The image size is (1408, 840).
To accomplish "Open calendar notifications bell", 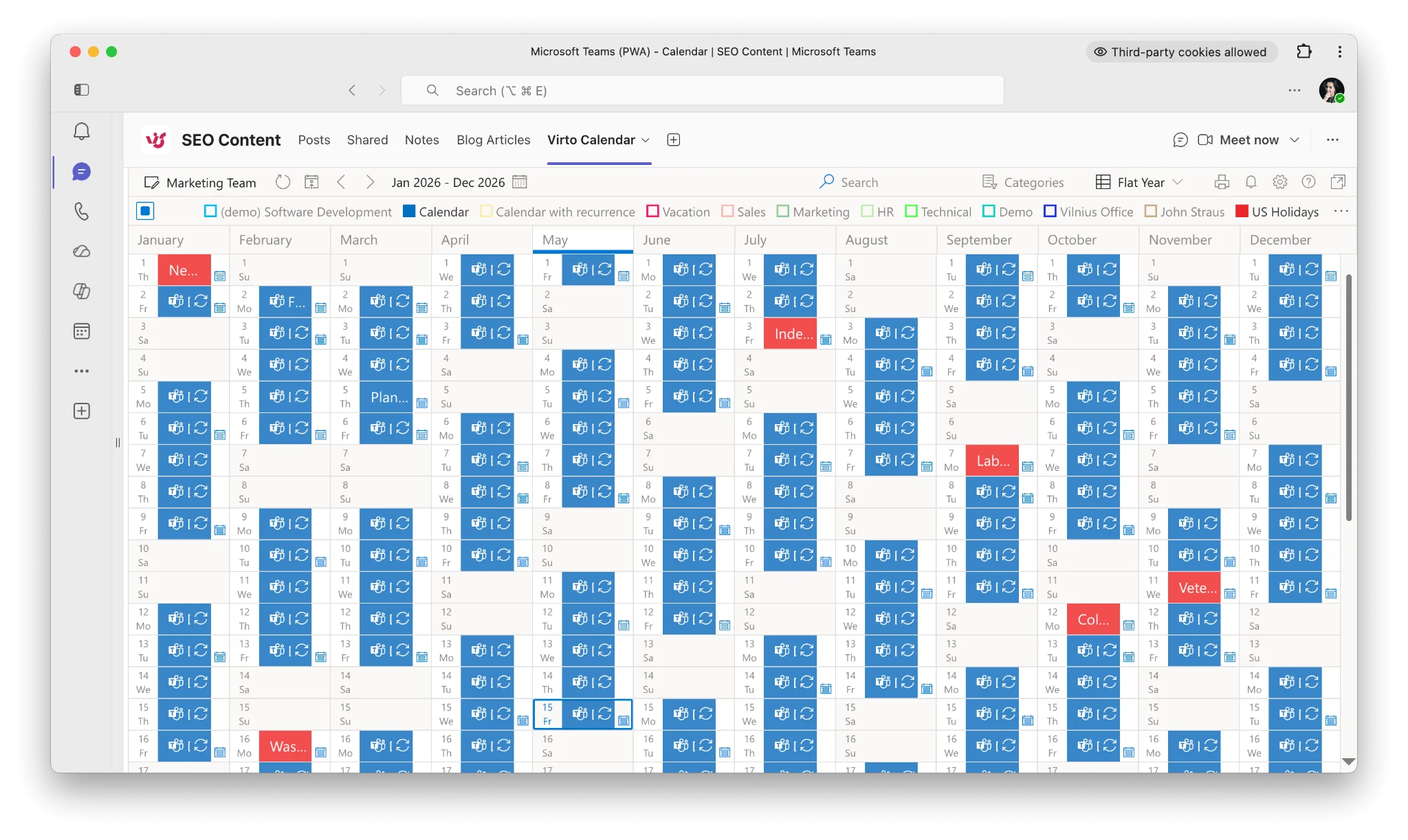I will 1251,182.
